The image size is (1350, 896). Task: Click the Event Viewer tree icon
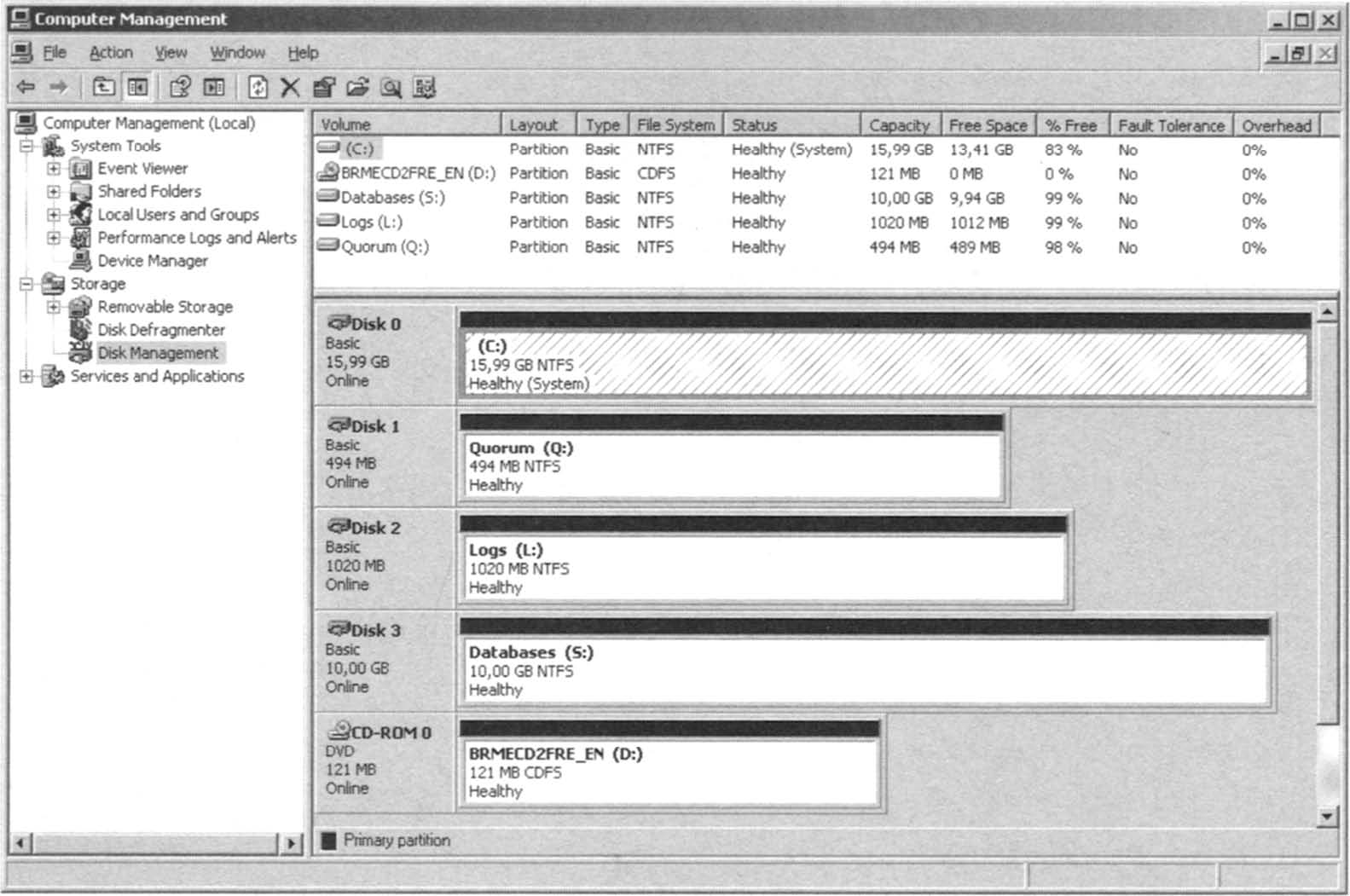click(x=81, y=169)
